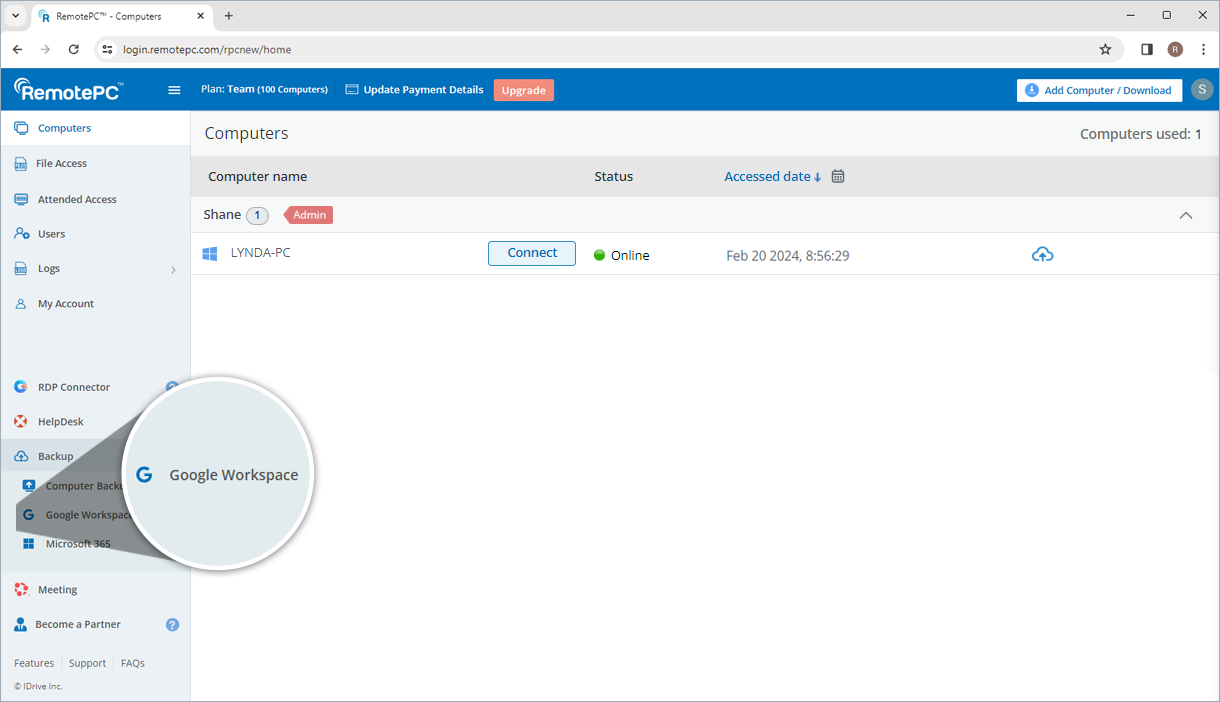The image size is (1220, 702).
Task: Collapse the Shane group
Action: (1186, 215)
